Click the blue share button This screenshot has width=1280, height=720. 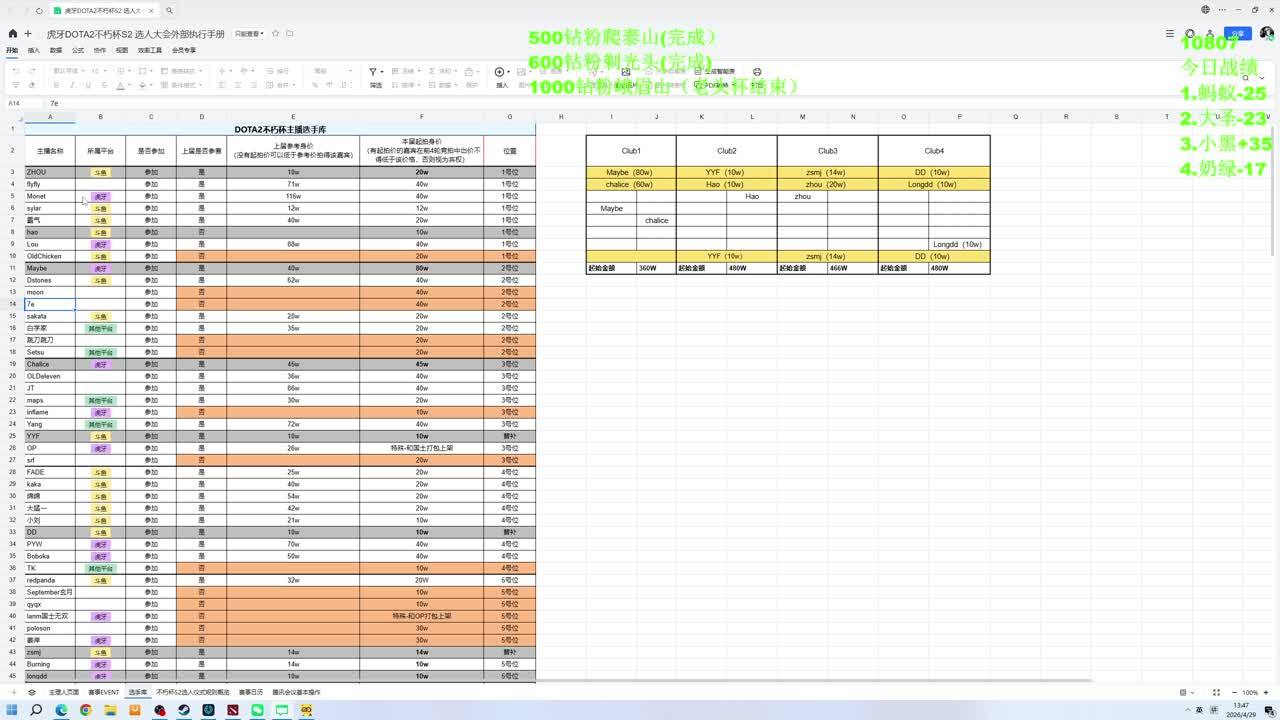[x=1238, y=34]
